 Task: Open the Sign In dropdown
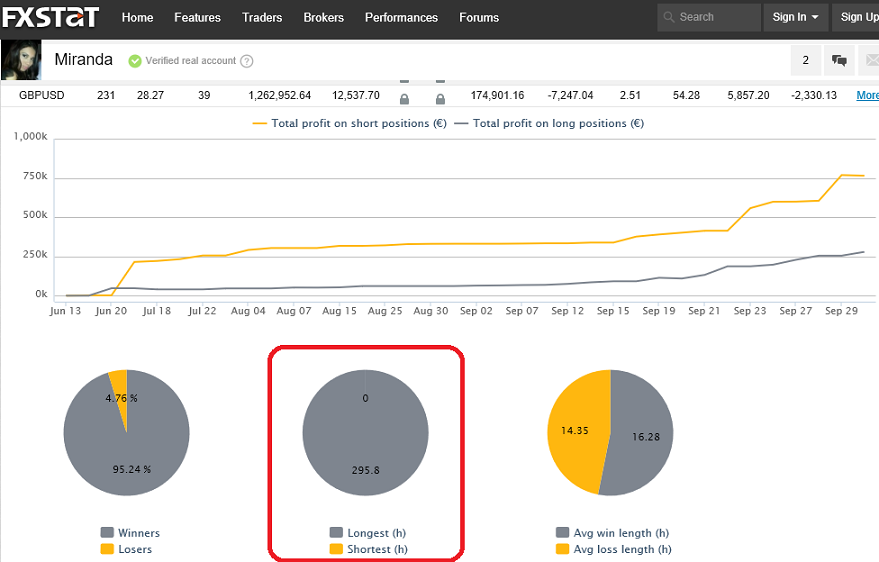pyautogui.click(x=795, y=17)
